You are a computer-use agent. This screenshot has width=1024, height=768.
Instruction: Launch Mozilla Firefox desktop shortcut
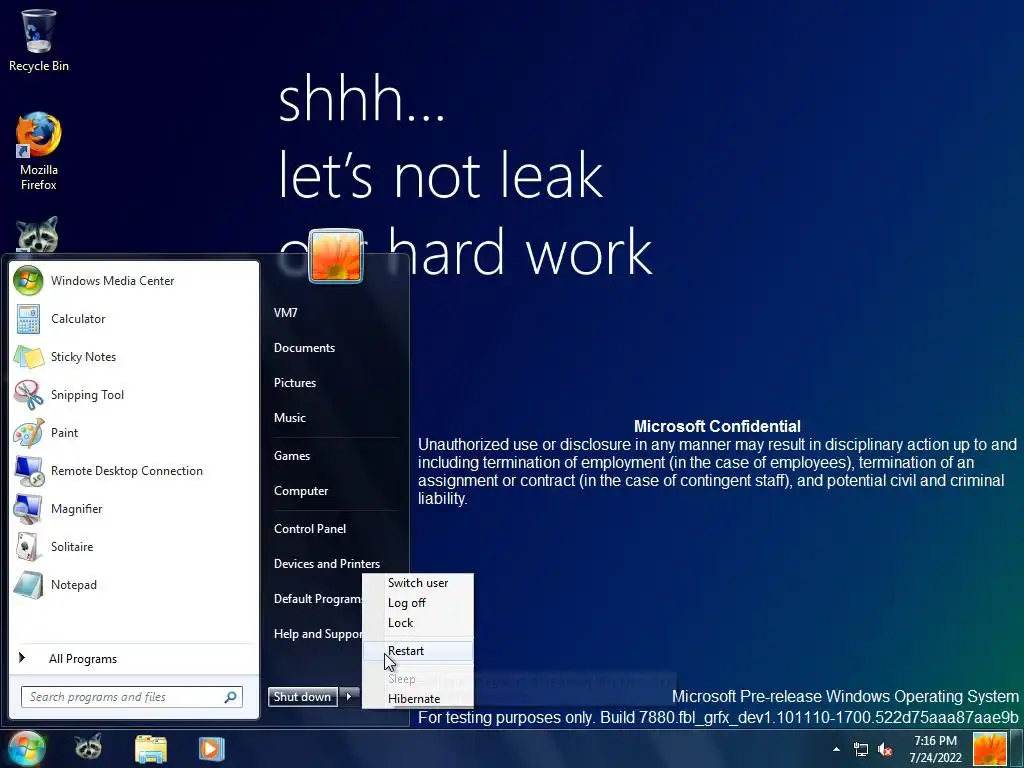[39, 151]
